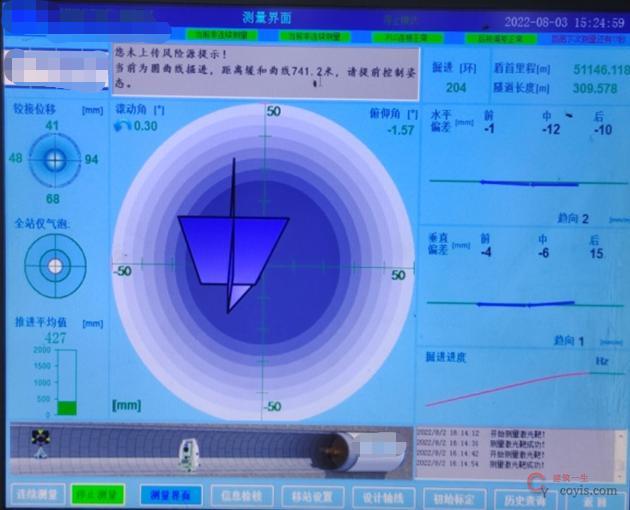This screenshot has width=630, height=510.
Task: Open the 设计轴线 page
Action: [x=384, y=498]
